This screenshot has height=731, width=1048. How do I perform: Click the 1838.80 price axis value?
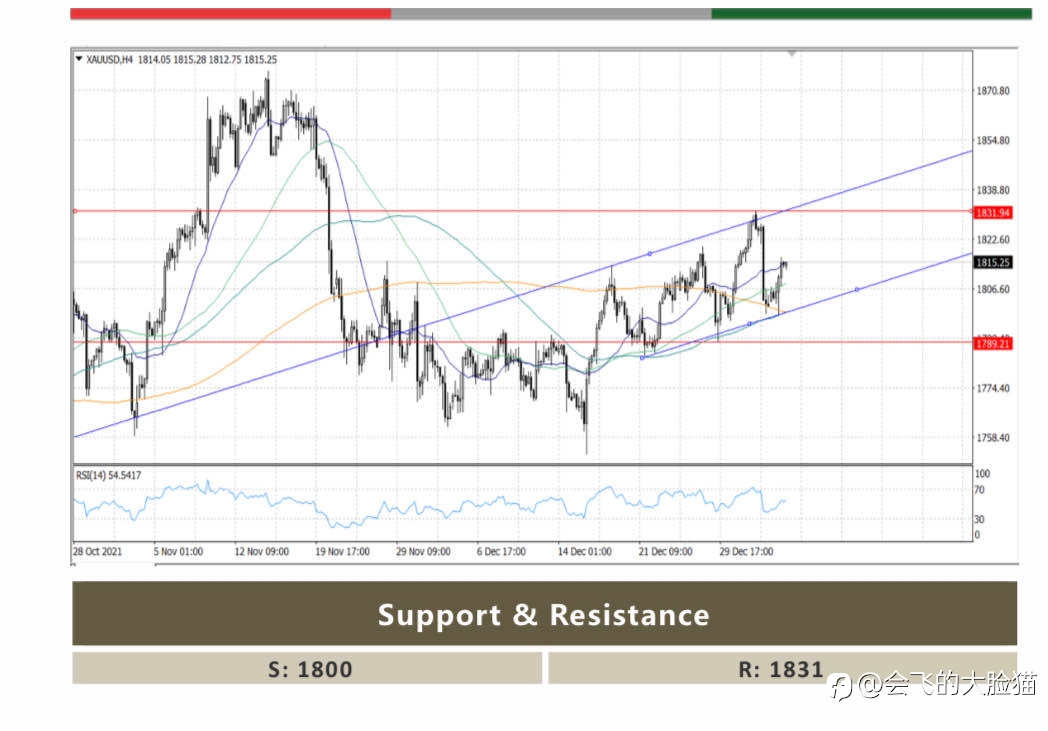(993, 190)
